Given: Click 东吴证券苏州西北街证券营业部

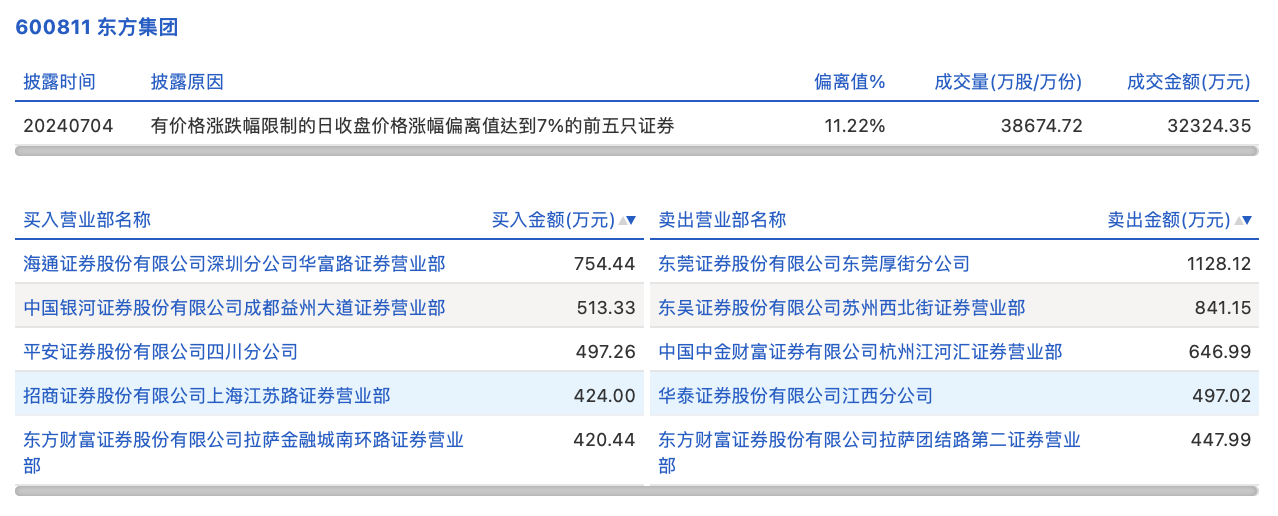Looking at the screenshot, I should point(842,308).
